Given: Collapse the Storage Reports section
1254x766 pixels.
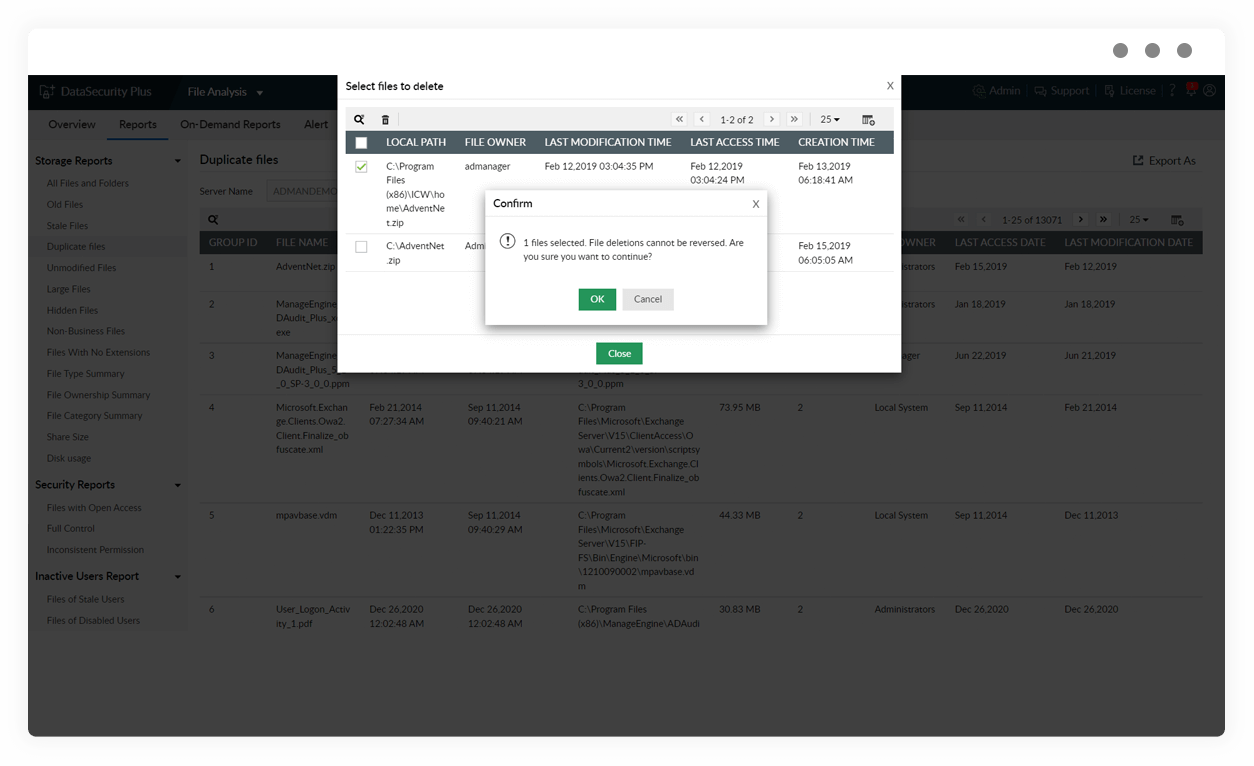Looking at the screenshot, I should click(x=178, y=160).
